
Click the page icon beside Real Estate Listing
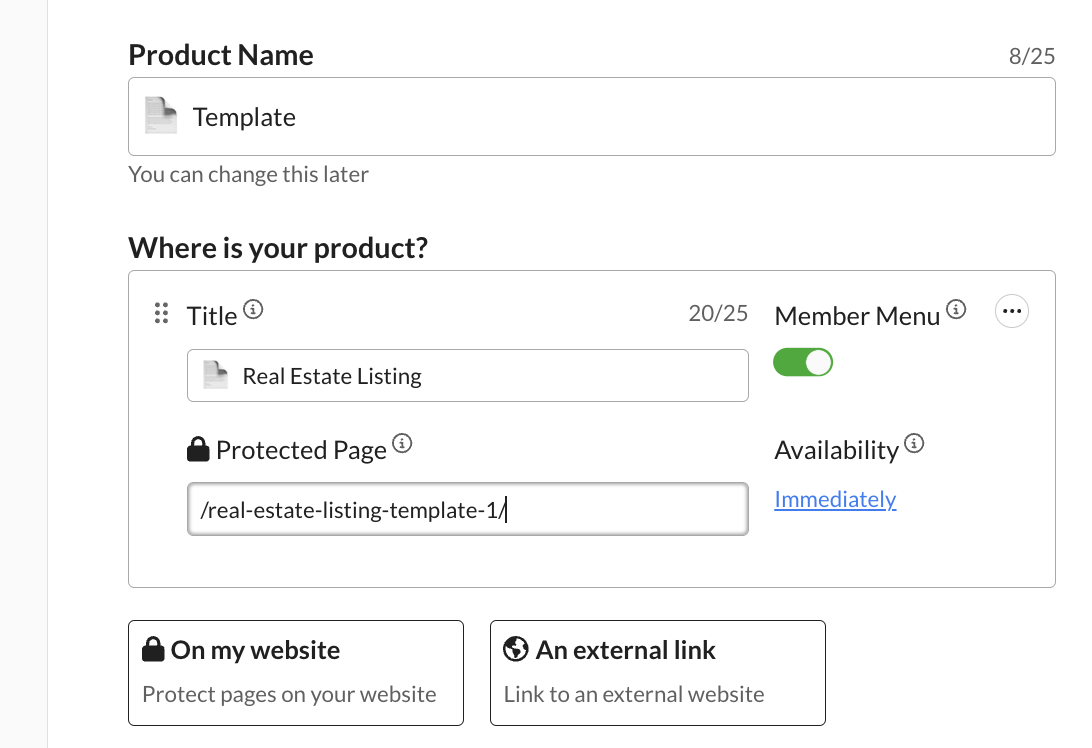pos(214,375)
